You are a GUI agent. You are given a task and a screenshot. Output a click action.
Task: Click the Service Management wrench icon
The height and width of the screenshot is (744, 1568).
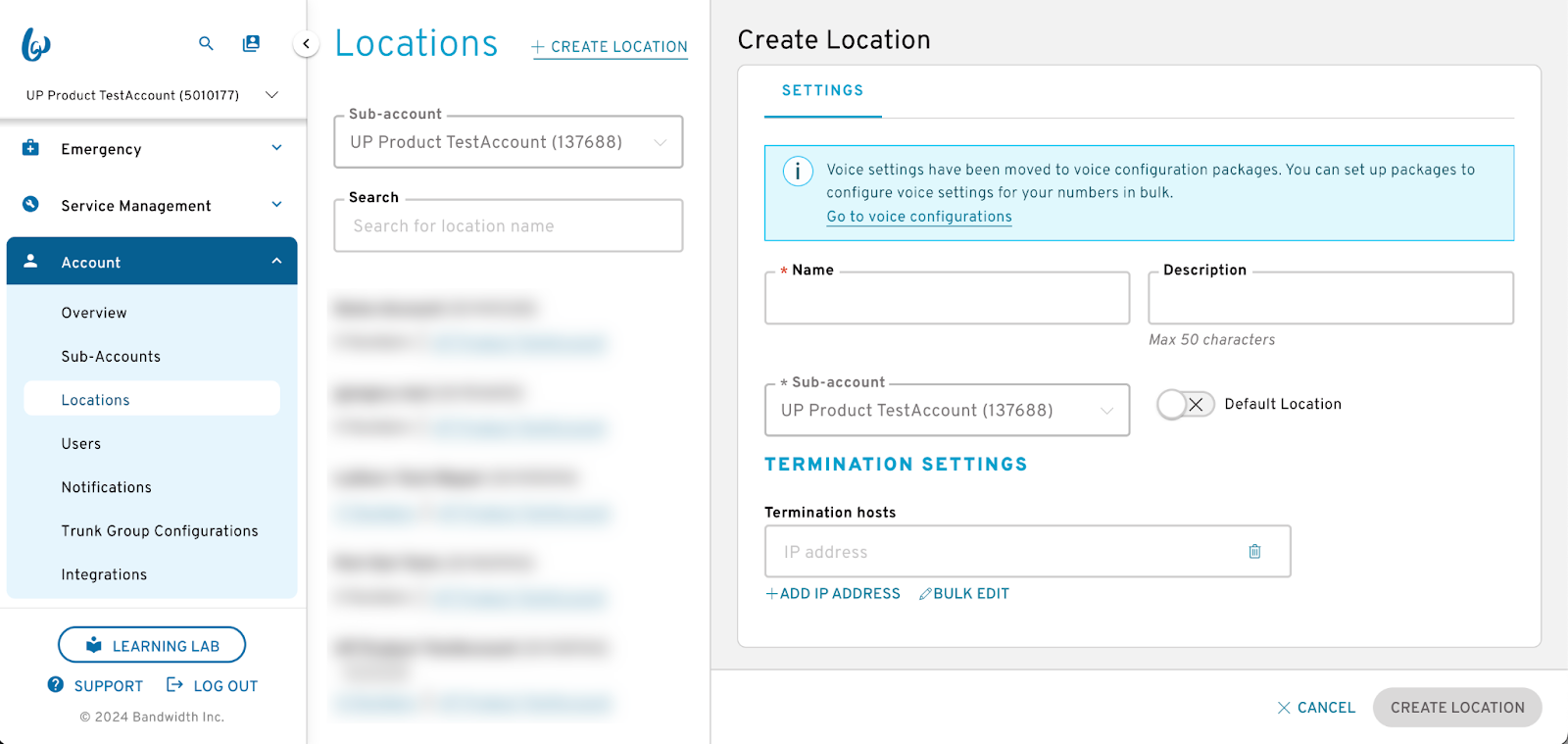(x=31, y=204)
